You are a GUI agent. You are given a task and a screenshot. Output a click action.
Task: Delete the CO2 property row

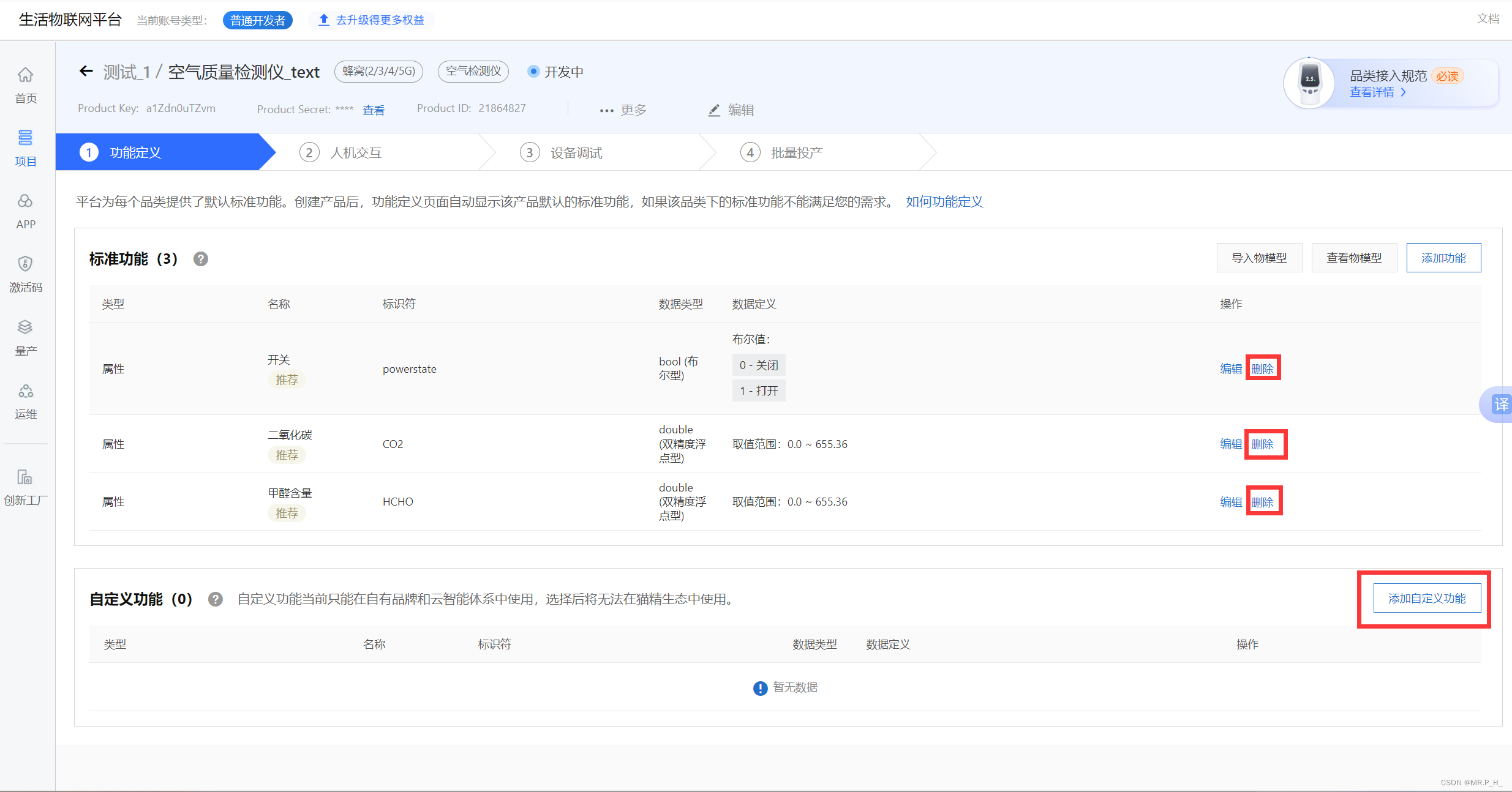1262,444
